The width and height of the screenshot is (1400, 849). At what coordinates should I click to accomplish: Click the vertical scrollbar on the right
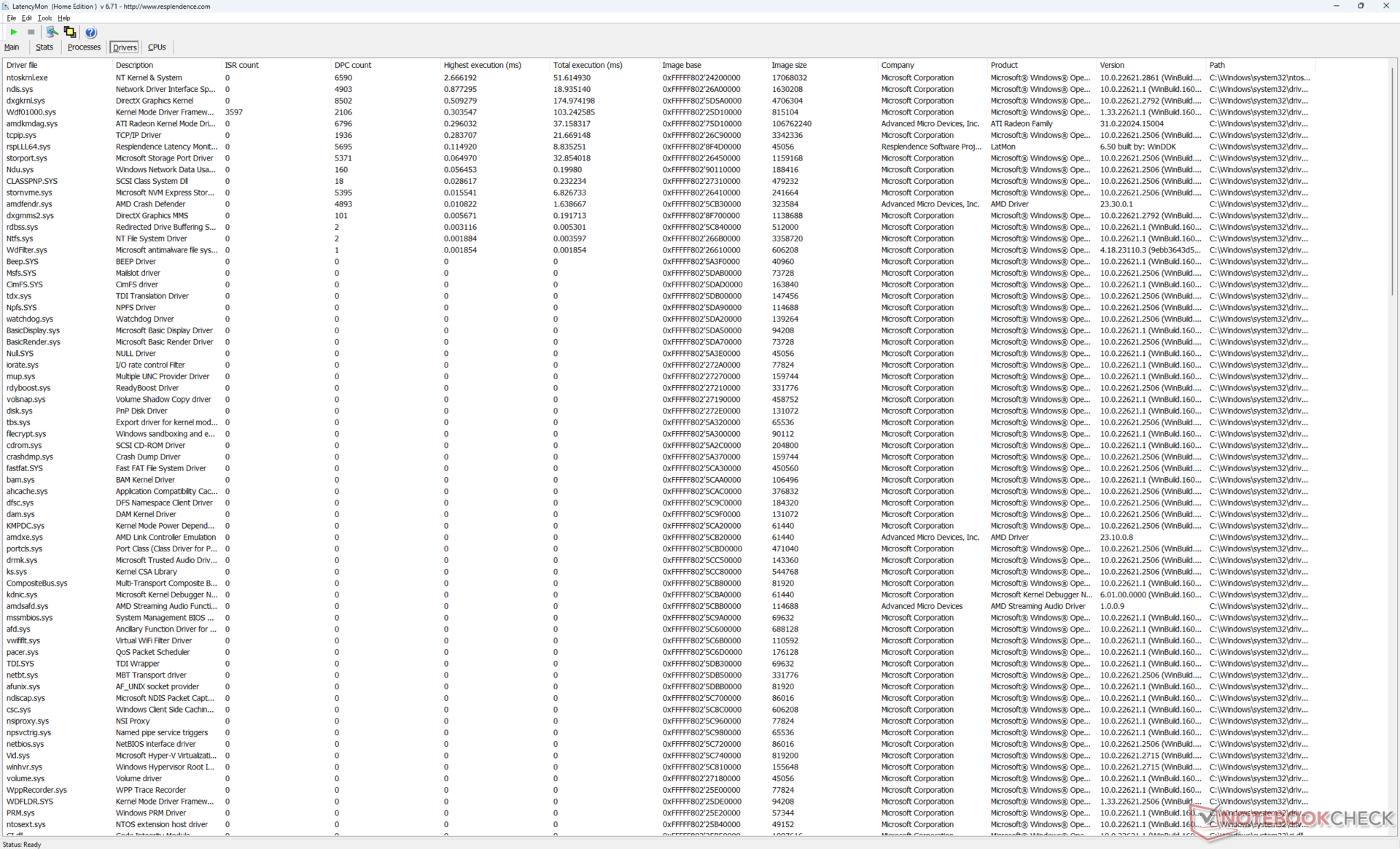tap(1392, 182)
